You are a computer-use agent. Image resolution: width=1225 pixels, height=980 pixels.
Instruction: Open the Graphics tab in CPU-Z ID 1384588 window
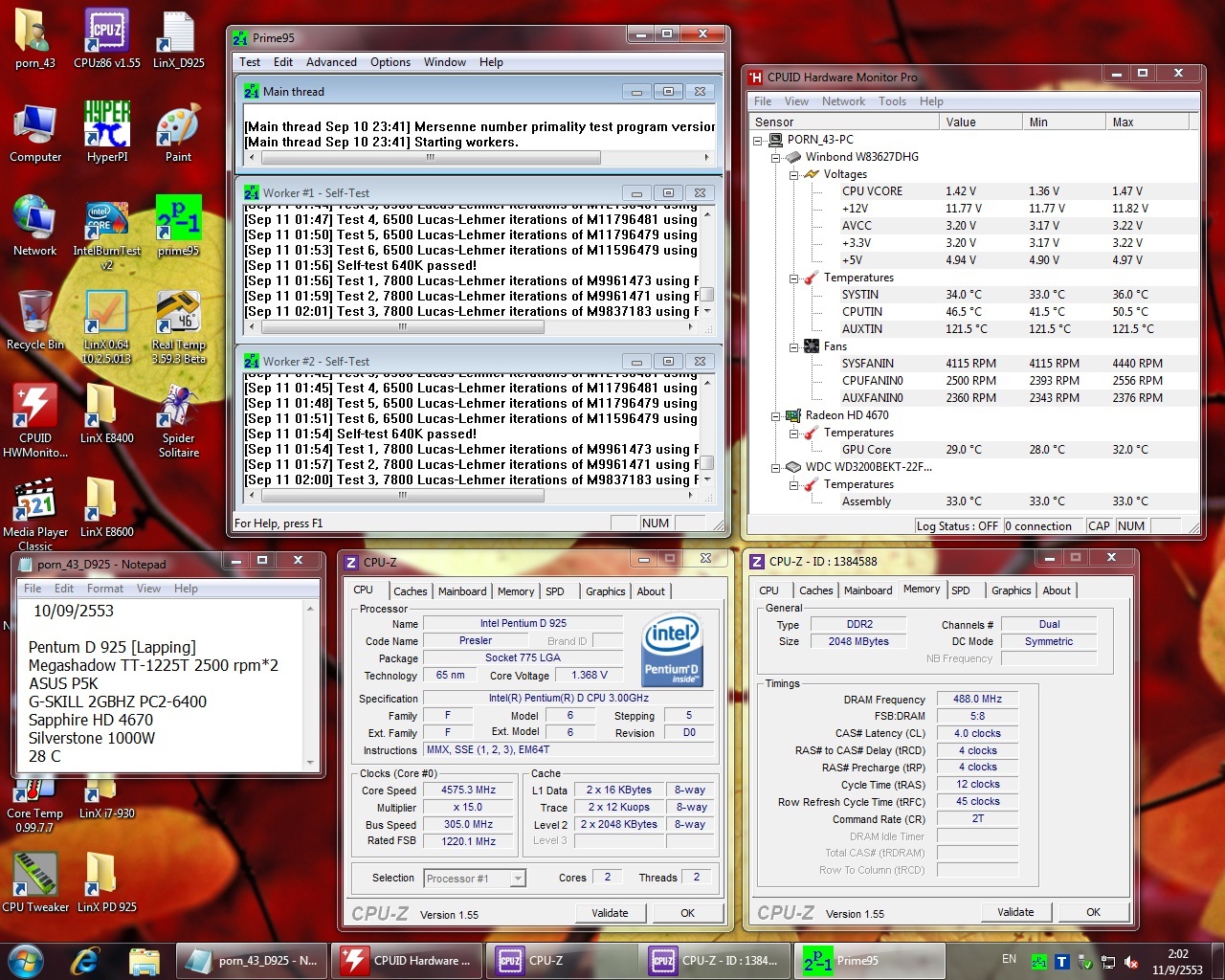coord(1012,590)
